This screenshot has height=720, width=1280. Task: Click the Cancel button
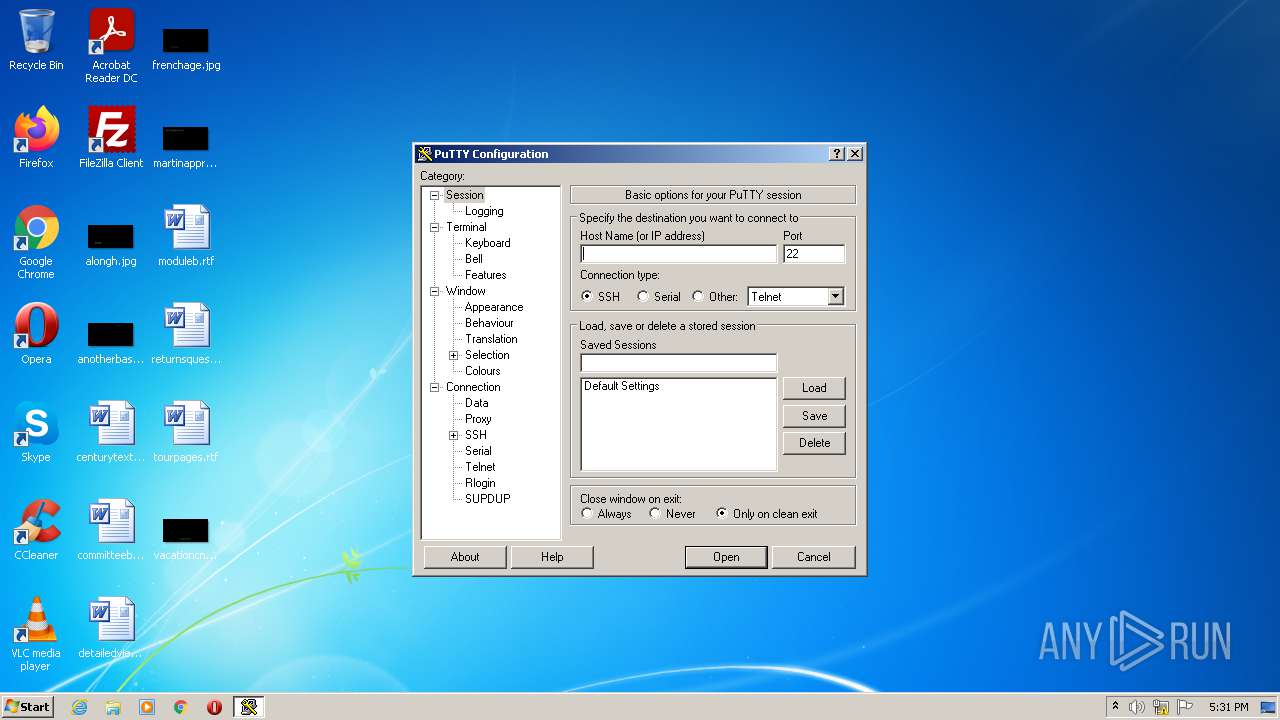(x=814, y=557)
